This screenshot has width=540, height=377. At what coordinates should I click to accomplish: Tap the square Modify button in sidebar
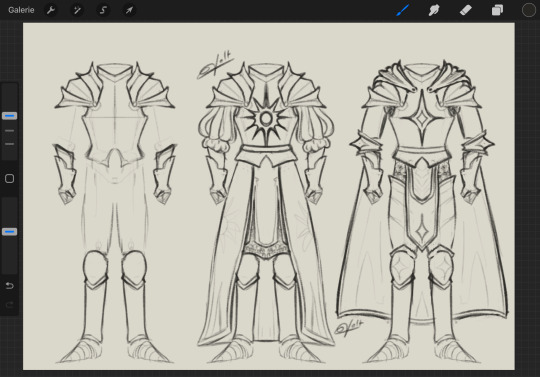[x=10, y=178]
